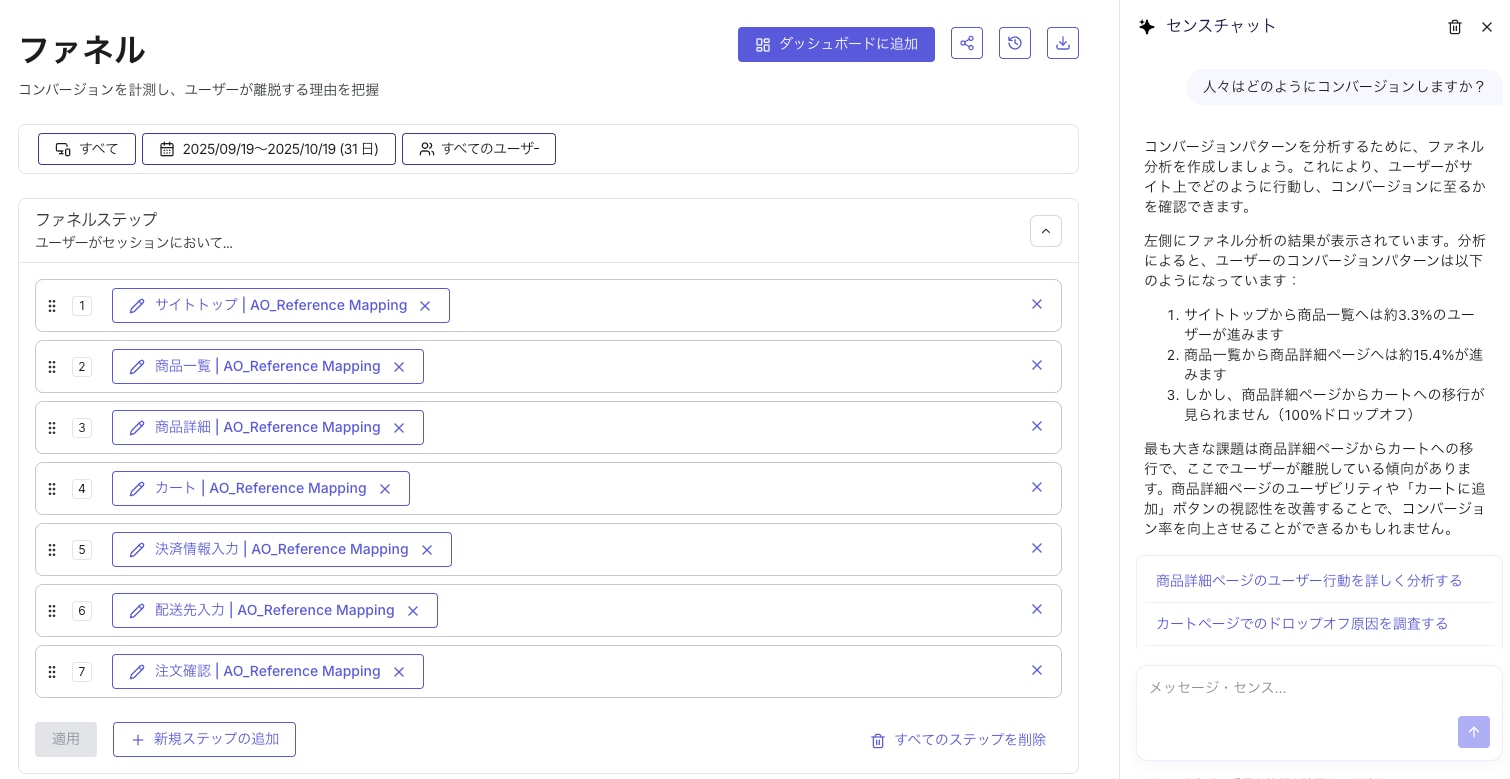Remove 配送先入力 tag from step 6

413,611
